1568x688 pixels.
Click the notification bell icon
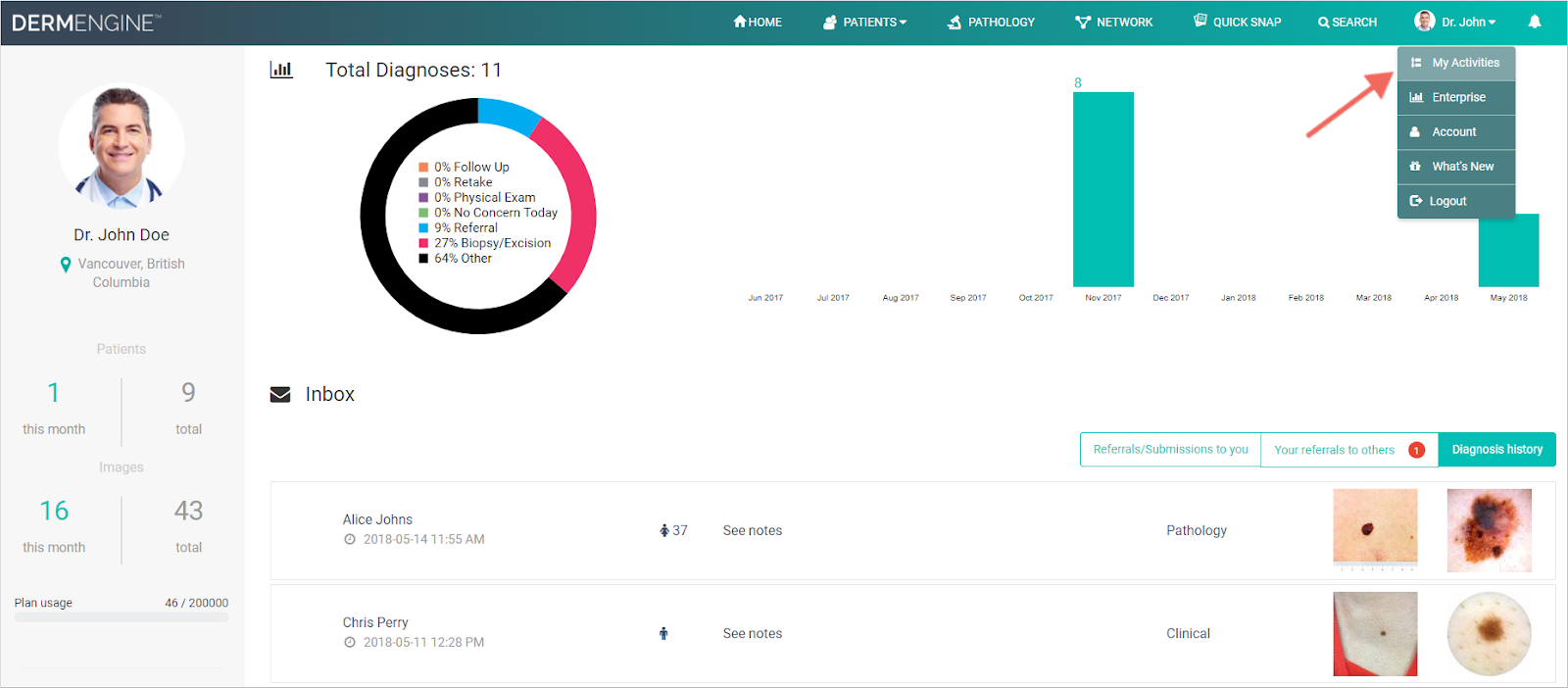pos(1535,22)
